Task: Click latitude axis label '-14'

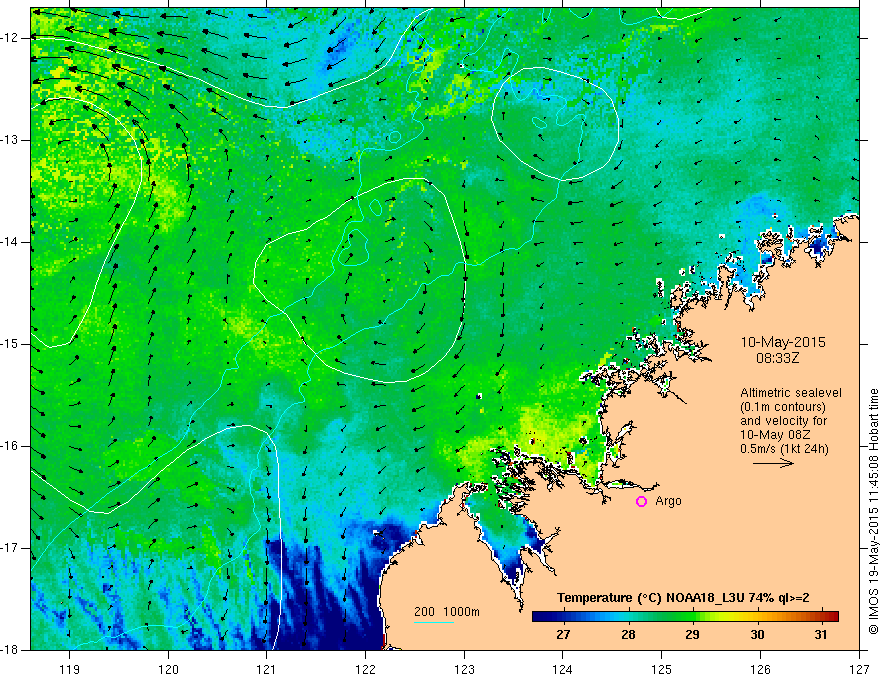Action: point(10,242)
